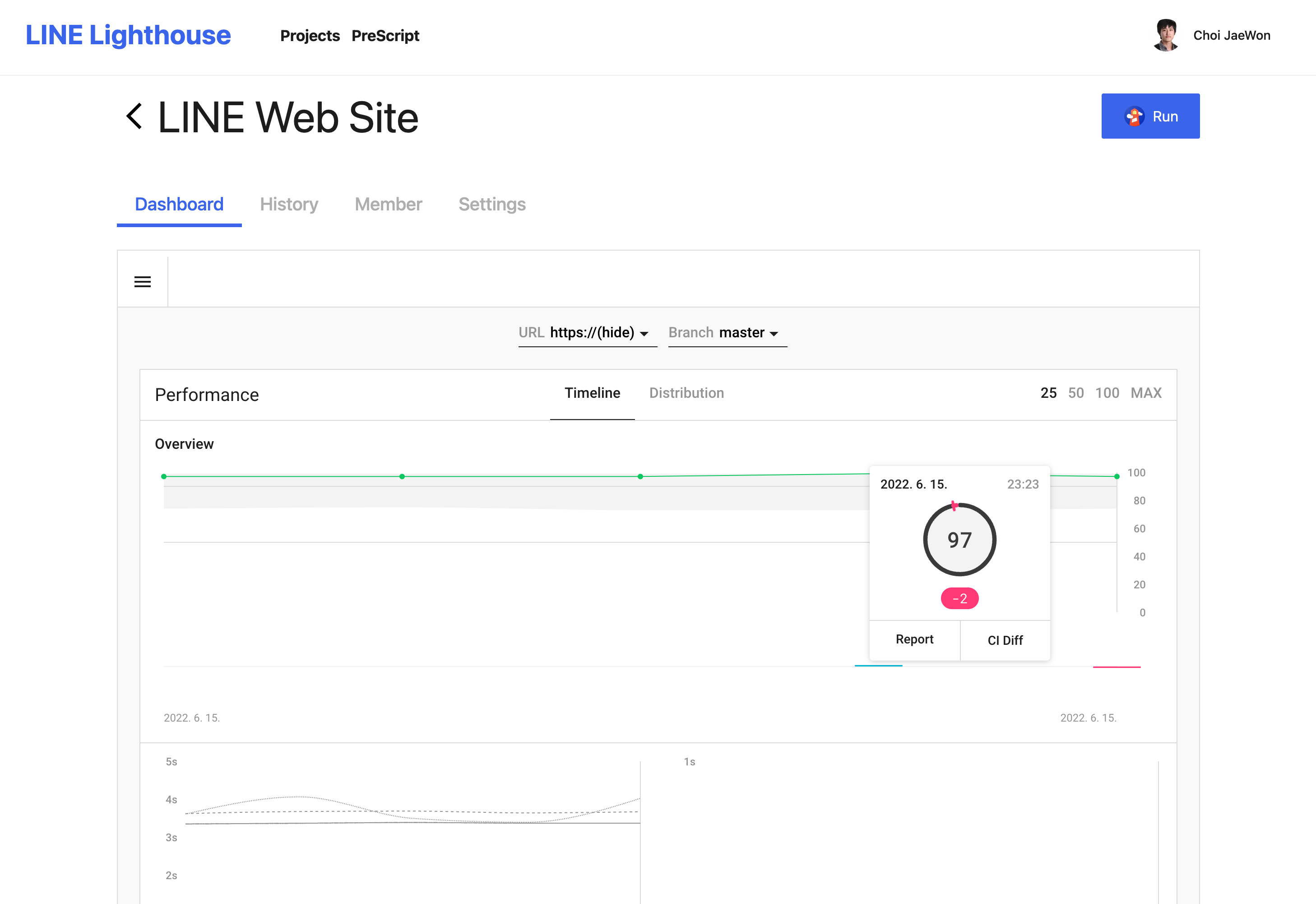Click the -2 score change badge

tap(959, 599)
